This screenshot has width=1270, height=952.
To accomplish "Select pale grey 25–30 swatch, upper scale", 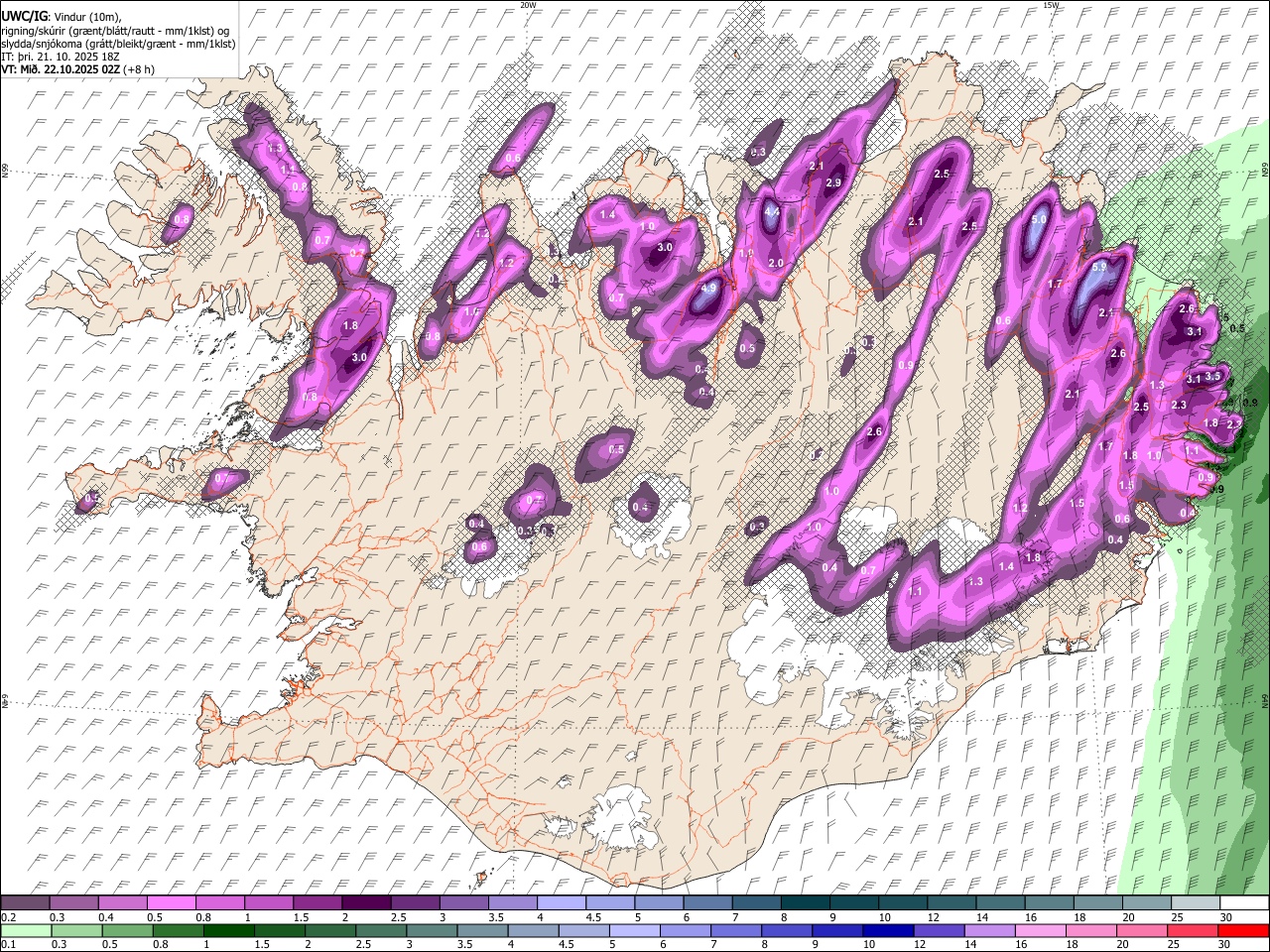I will point(1196,903).
